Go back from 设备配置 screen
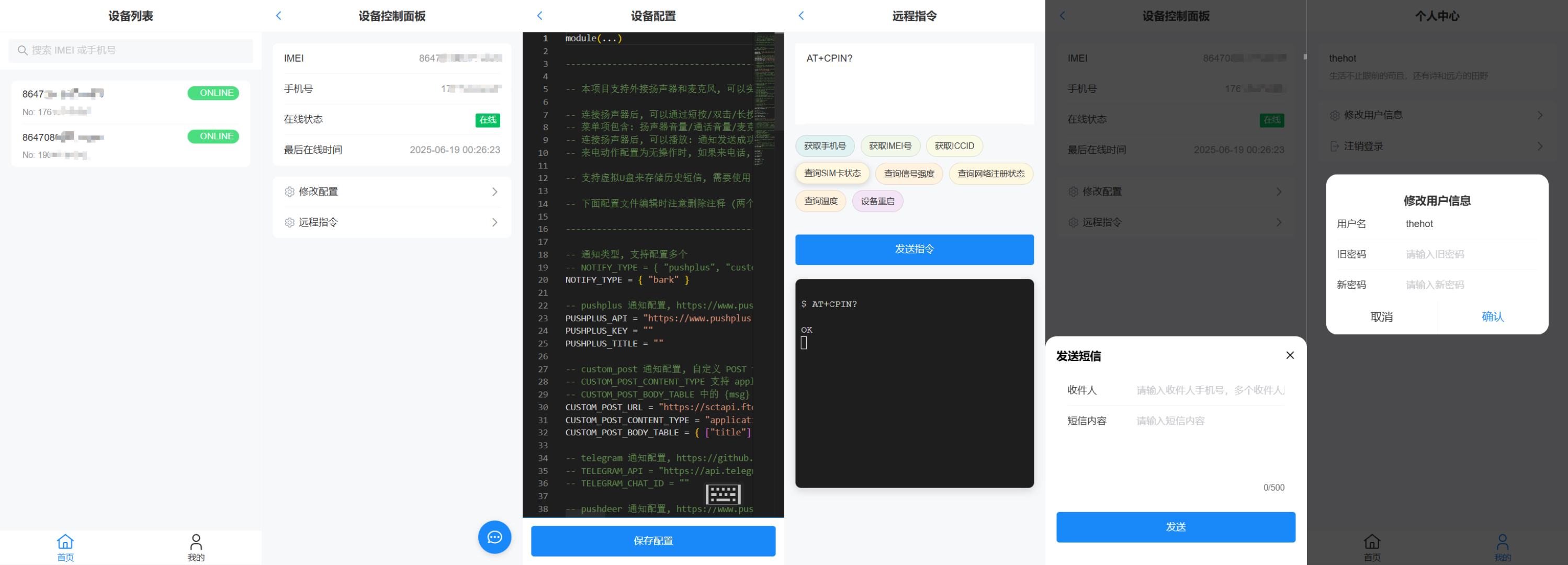 click(540, 16)
